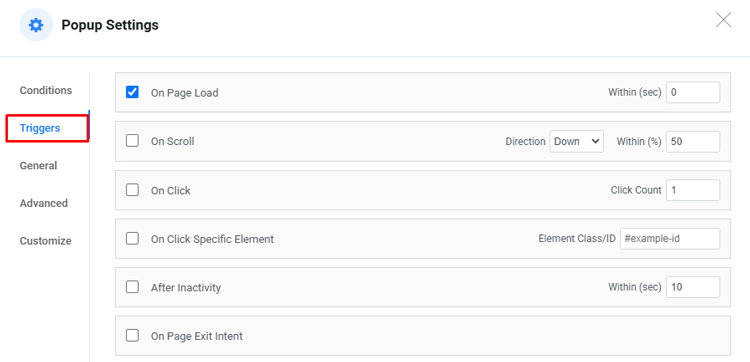This screenshot has height=362, width=750.
Task: Click the blue gear Popup Settings icon
Action: pyautogui.click(x=36, y=25)
